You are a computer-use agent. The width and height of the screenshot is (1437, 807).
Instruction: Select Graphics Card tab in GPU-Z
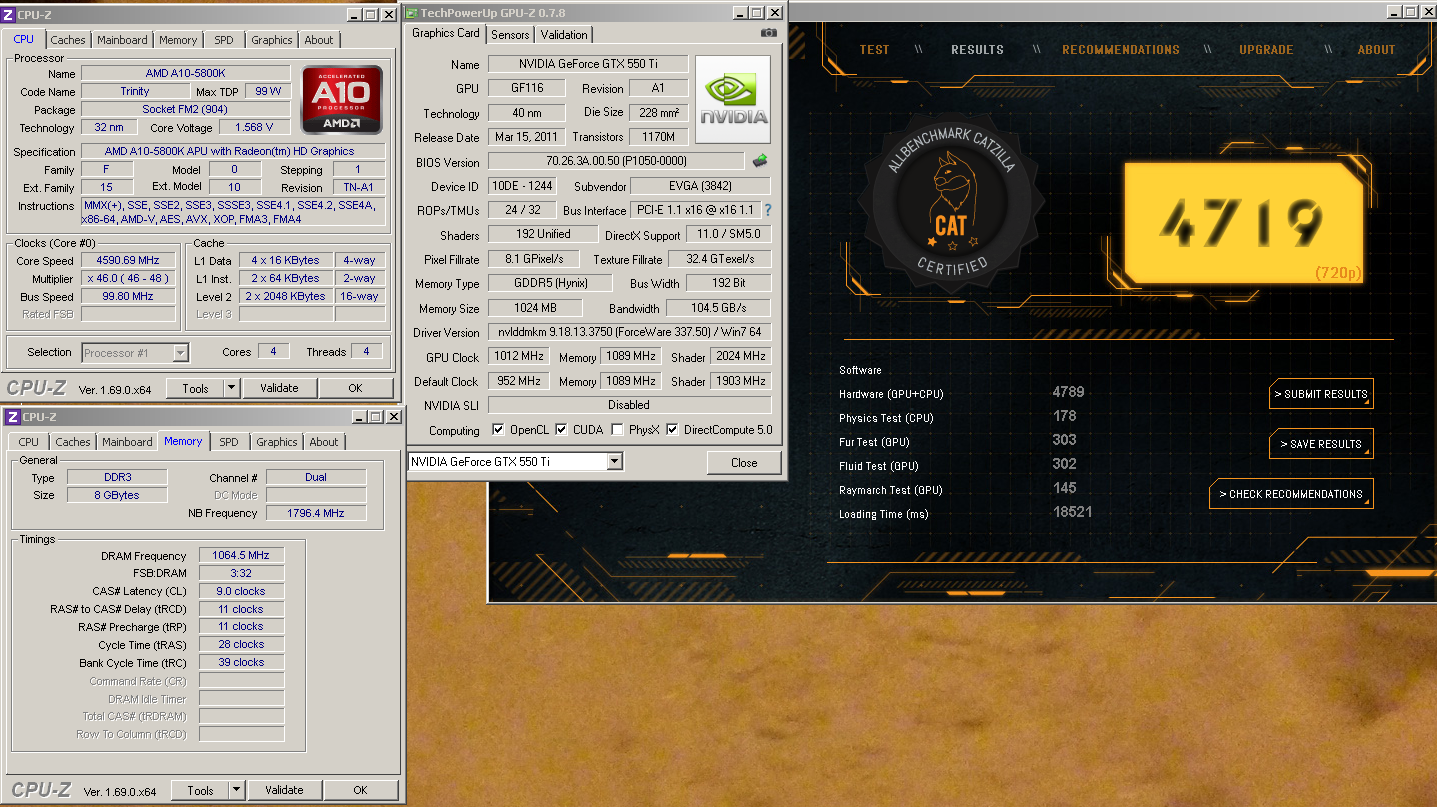[x=446, y=33]
